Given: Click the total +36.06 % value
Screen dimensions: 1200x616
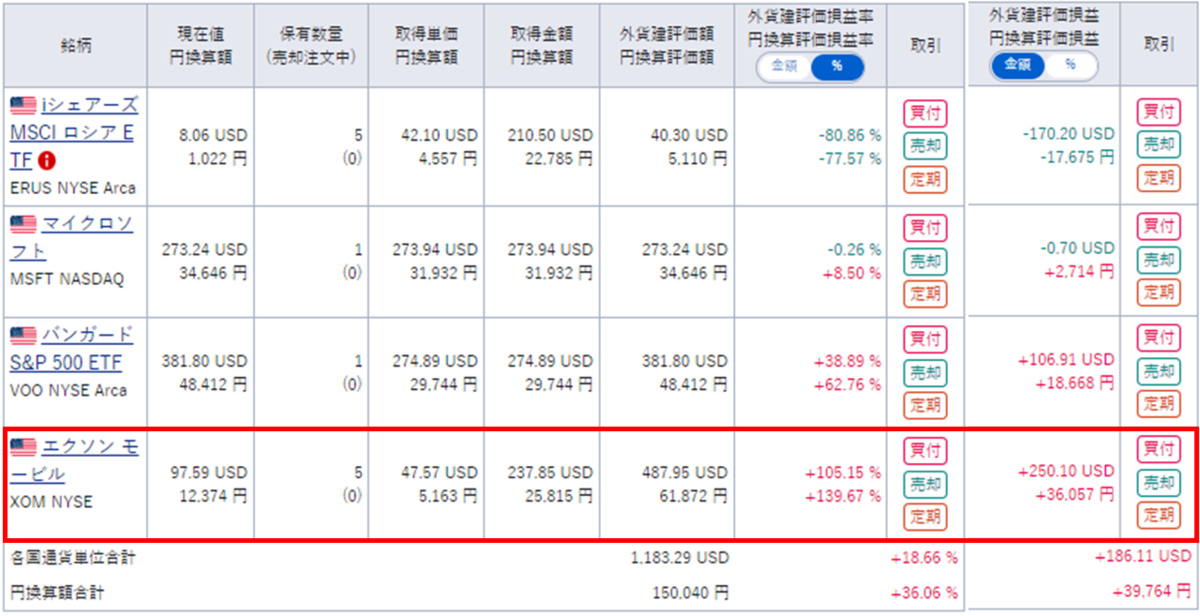Looking at the screenshot, I should pyautogui.click(x=924, y=592).
